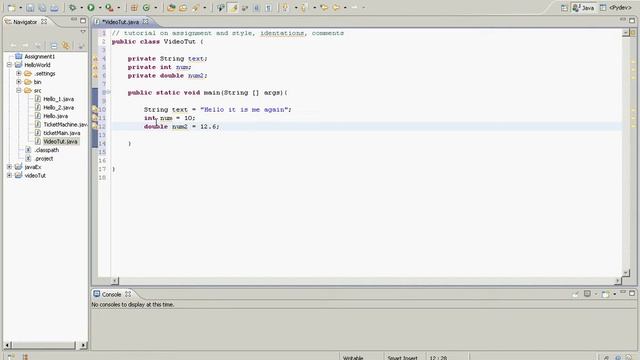This screenshot has width=640, height=360.
Task: Click the New file toolbar icon
Action: (11, 7)
